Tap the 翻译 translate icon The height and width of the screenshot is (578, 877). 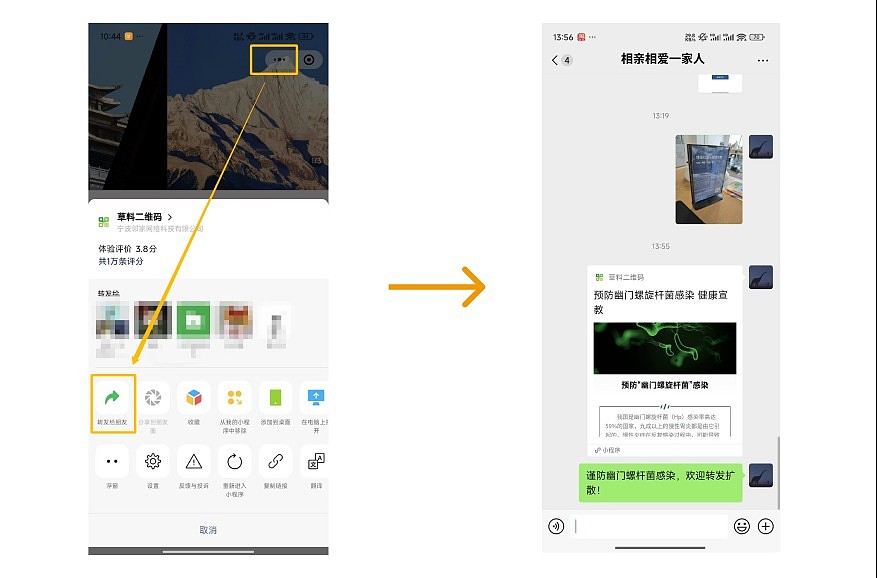316,461
